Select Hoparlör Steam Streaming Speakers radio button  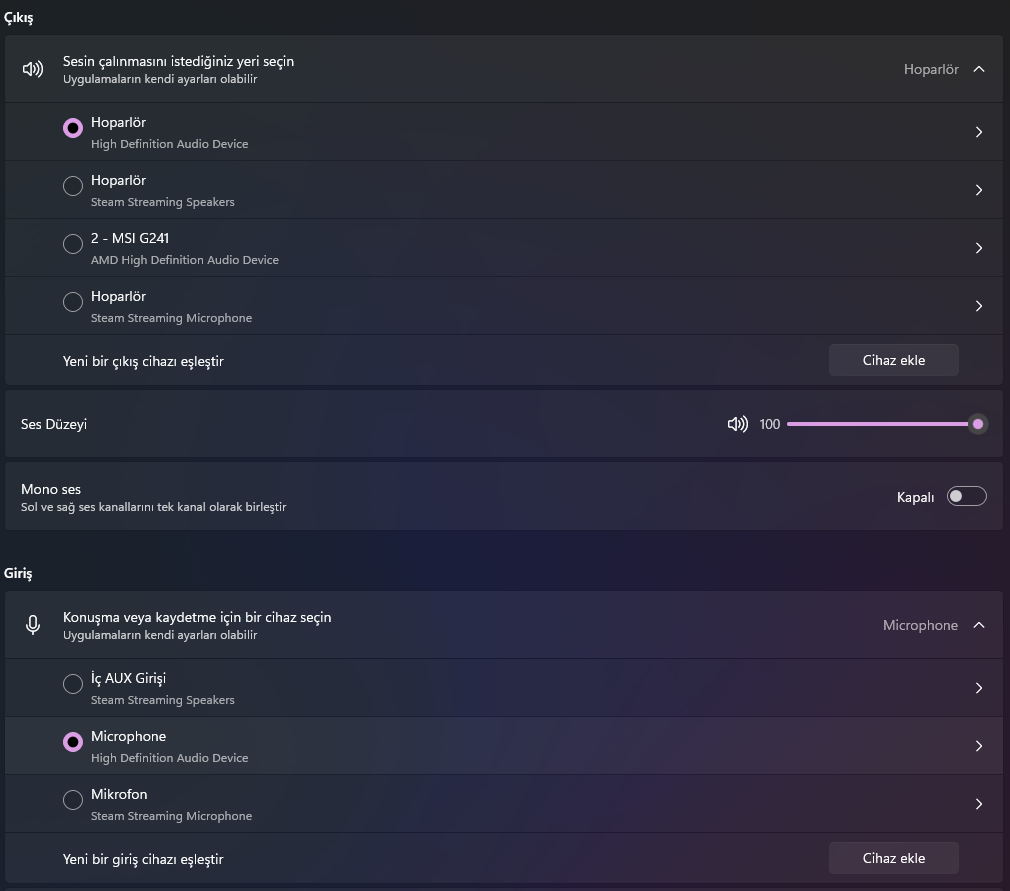coord(73,186)
